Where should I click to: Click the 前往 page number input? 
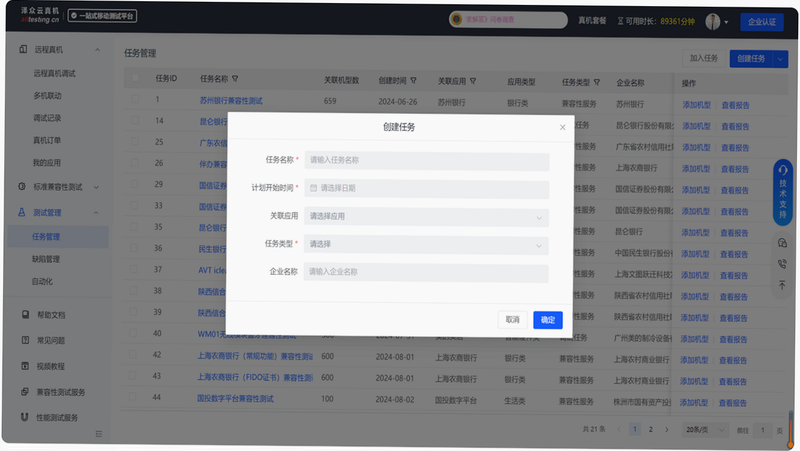click(763, 430)
